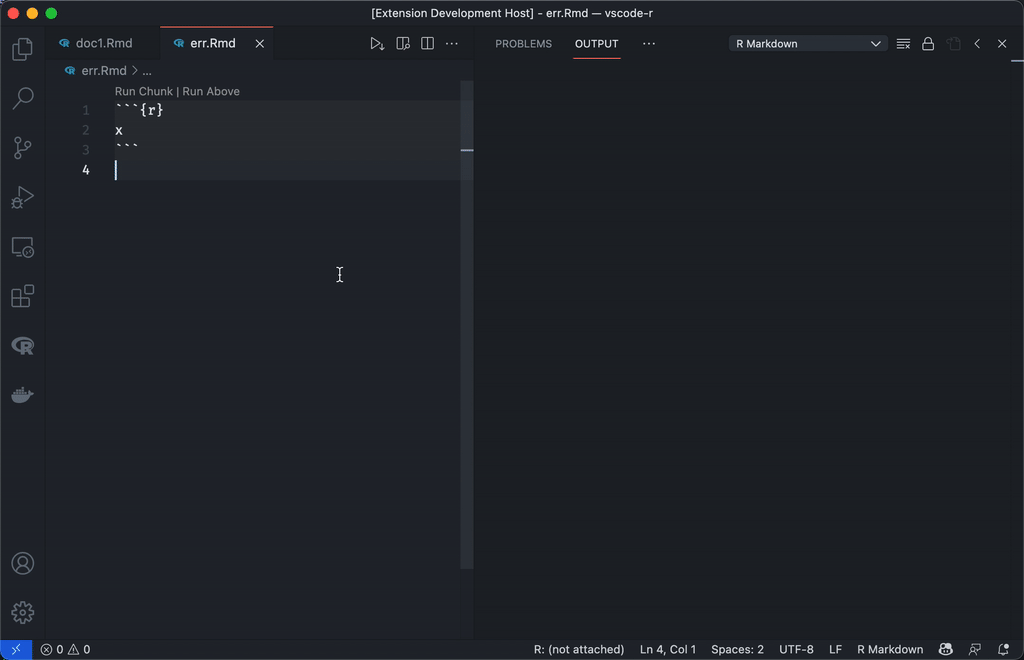Click the Copilot status icon
1024x660 pixels.
(946, 650)
